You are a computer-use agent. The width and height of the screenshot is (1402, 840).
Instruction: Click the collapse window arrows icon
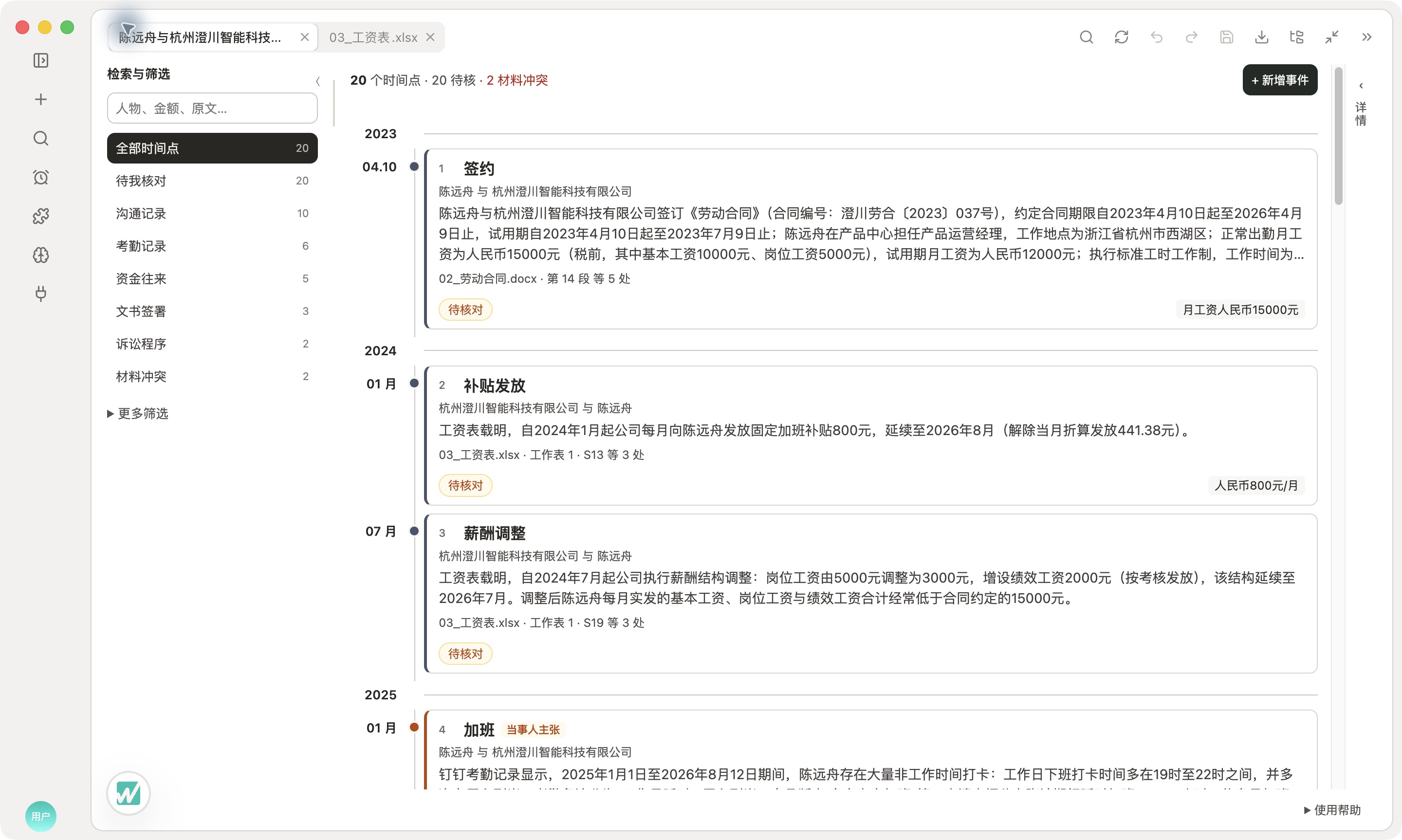1332,37
